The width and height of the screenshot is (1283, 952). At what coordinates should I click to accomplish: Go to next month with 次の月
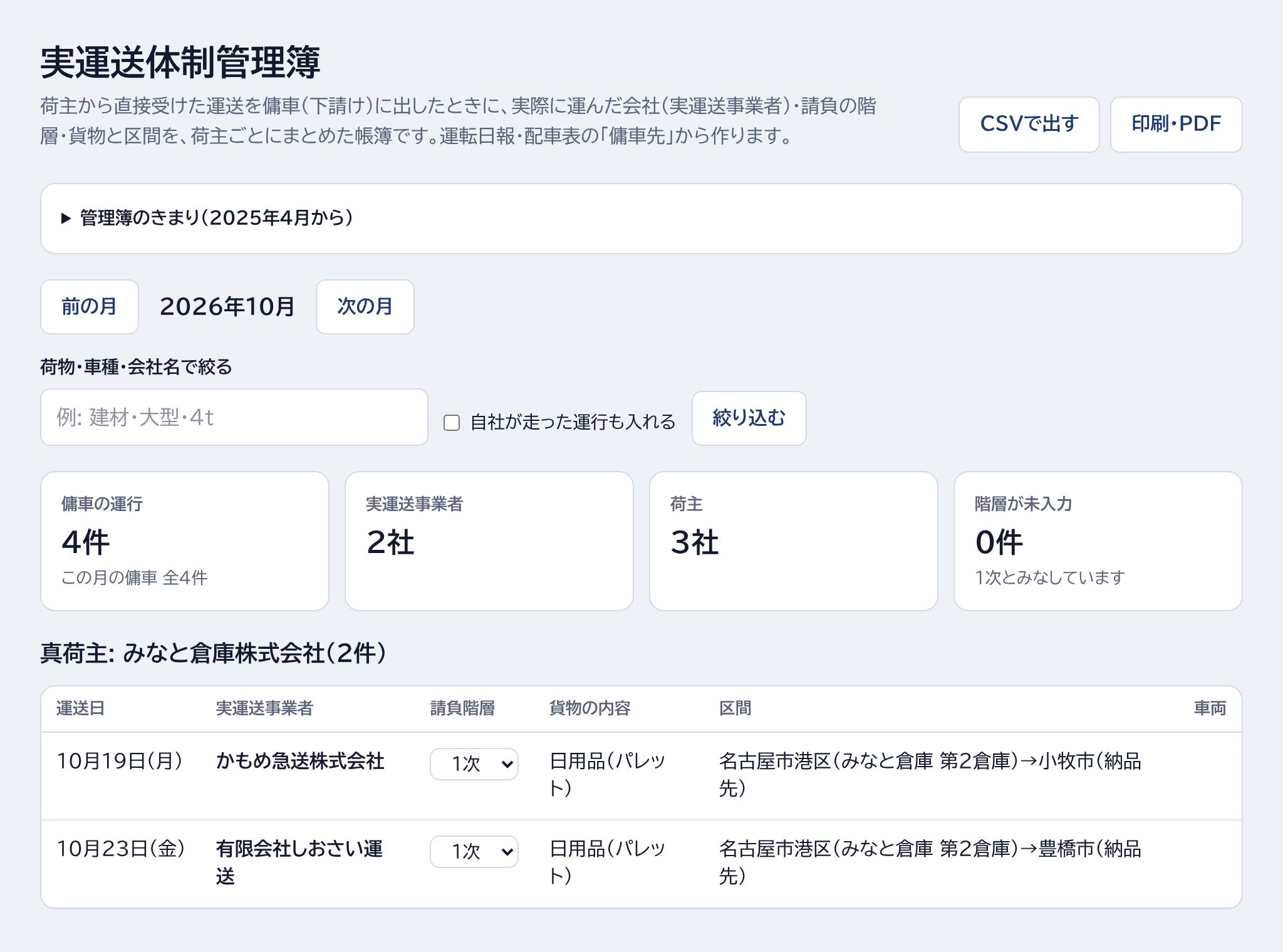(365, 307)
